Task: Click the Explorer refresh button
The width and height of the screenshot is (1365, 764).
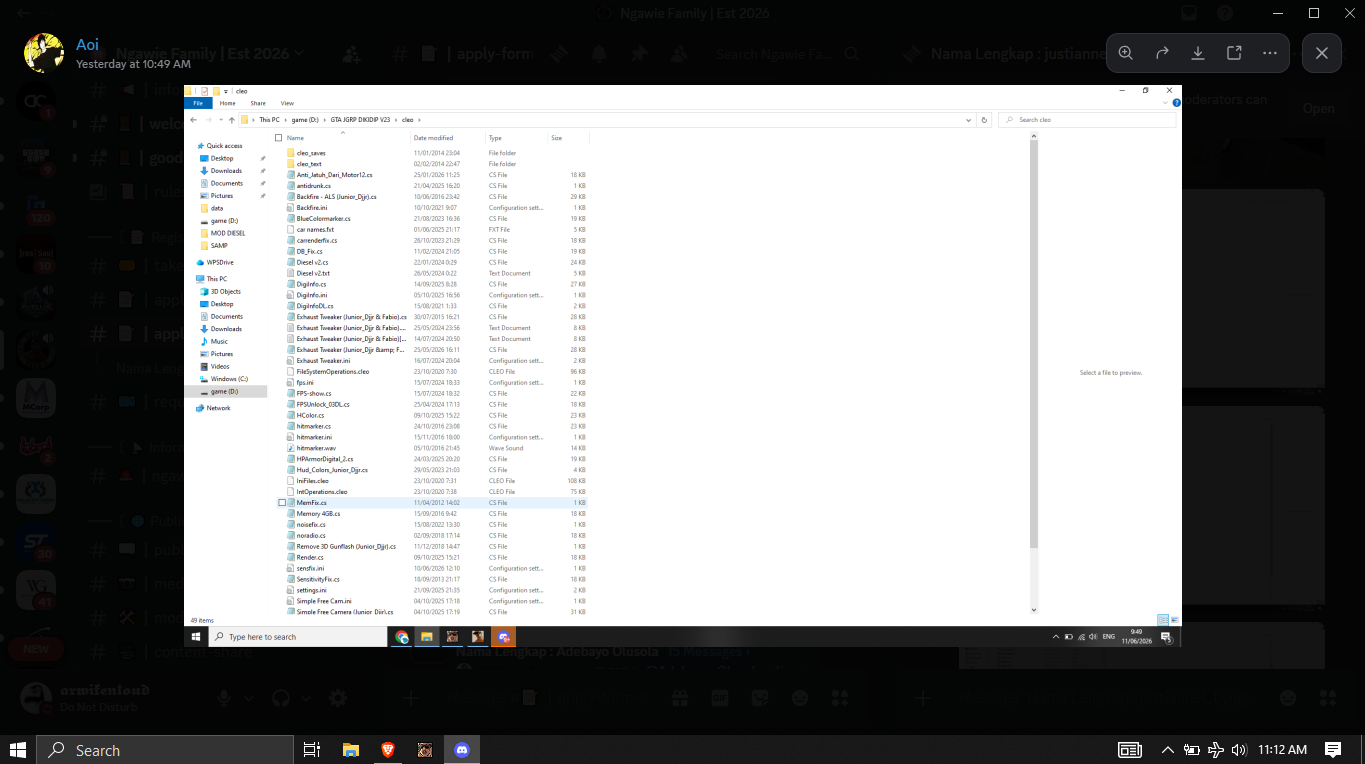Action: [x=985, y=120]
